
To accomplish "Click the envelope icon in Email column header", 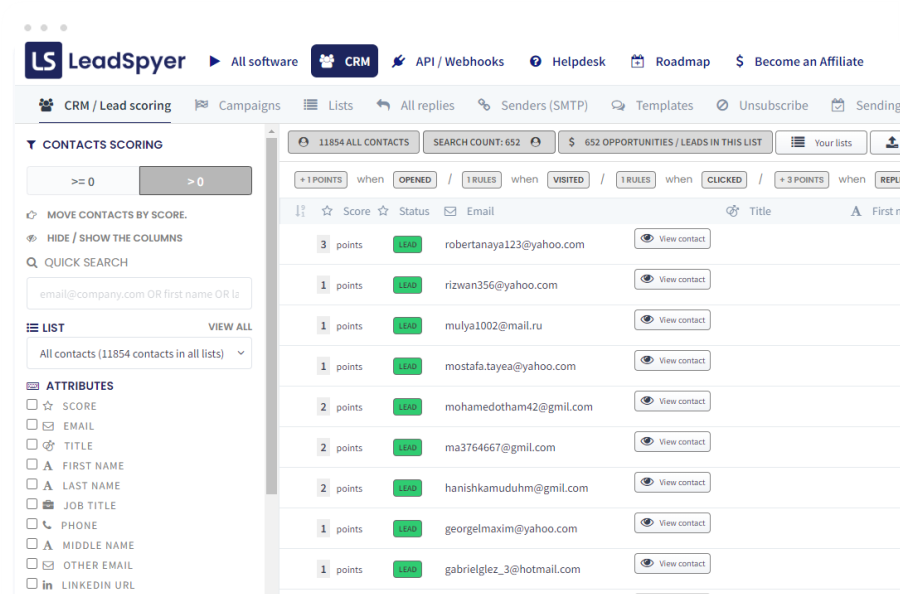I will point(451,212).
